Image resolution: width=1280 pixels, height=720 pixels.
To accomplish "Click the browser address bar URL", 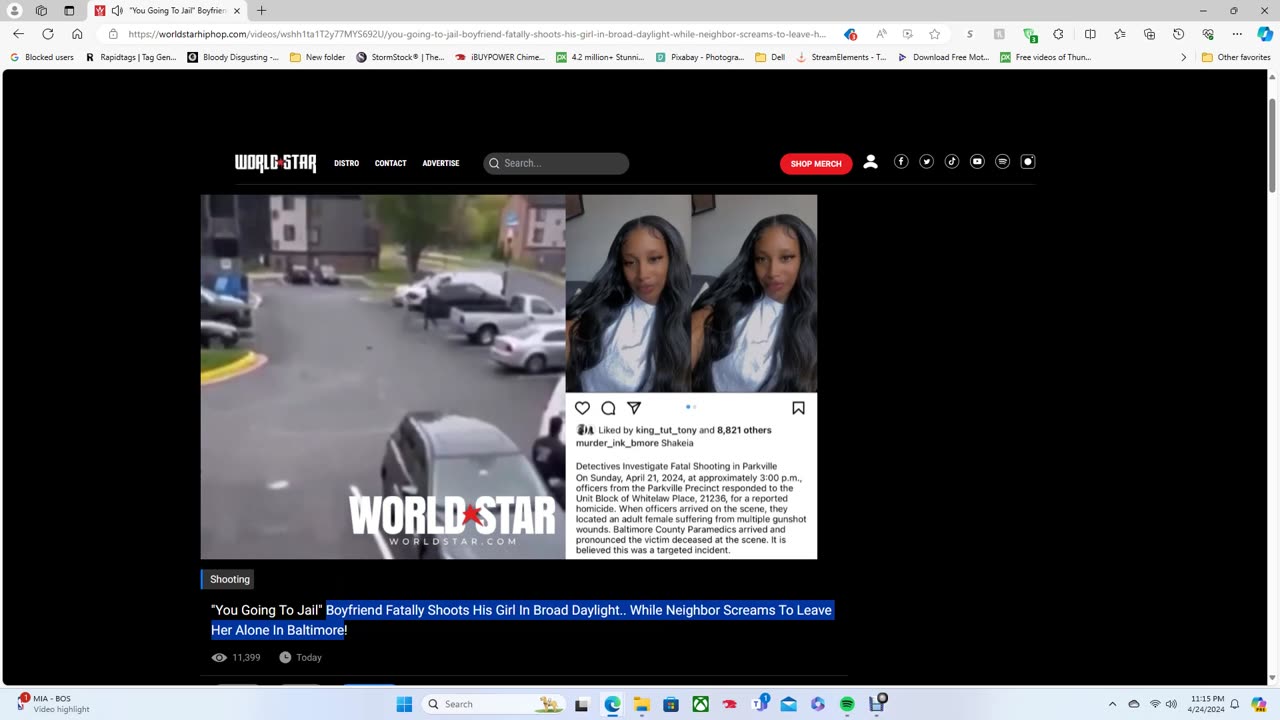I will pos(477,34).
